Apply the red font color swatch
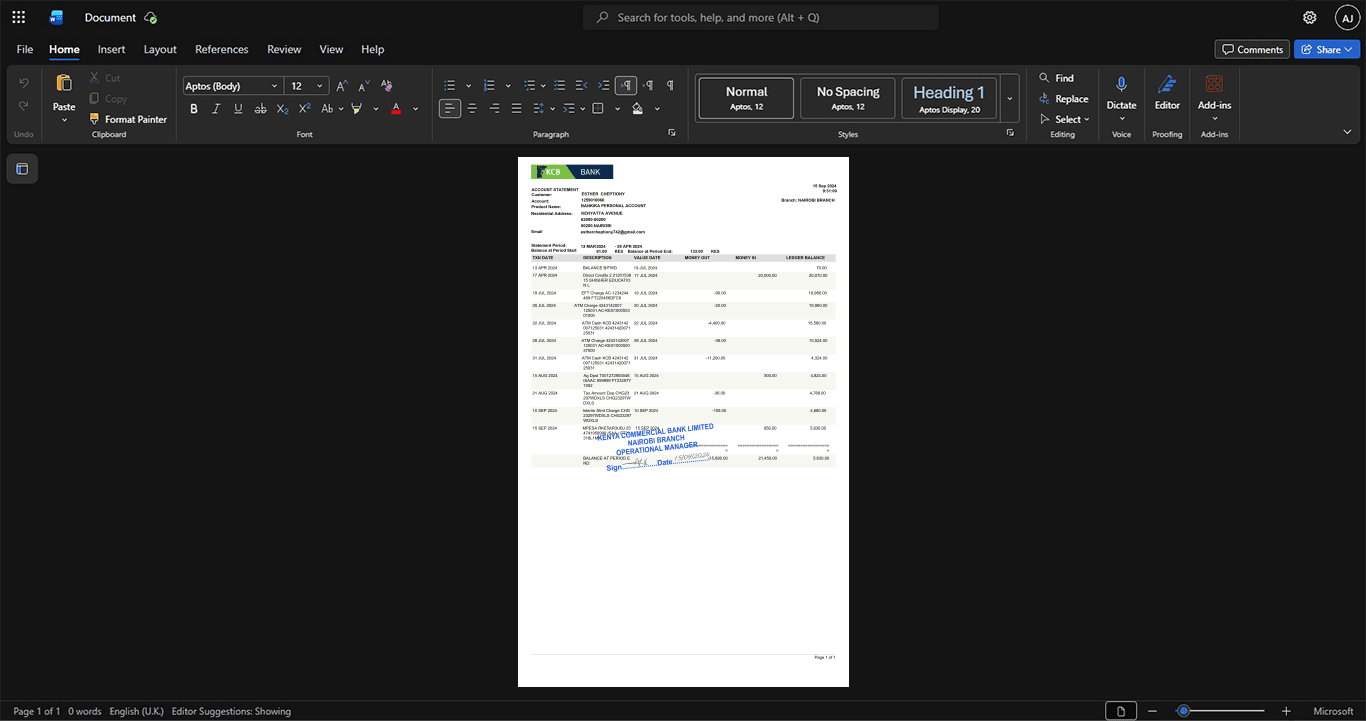This screenshot has height=721, width=1366. click(396, 109)
